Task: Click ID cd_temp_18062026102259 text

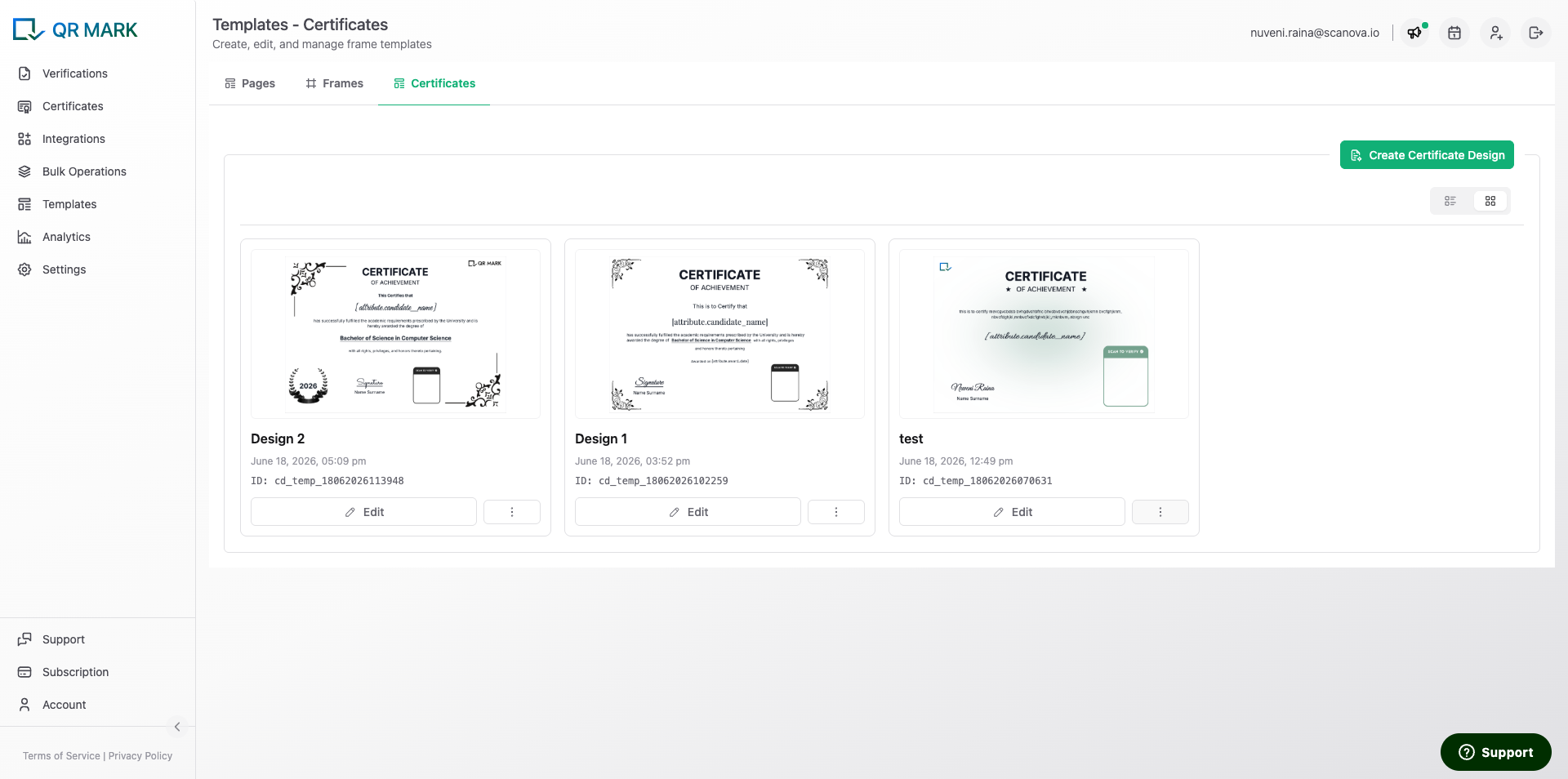Action: tap(652, 481)
